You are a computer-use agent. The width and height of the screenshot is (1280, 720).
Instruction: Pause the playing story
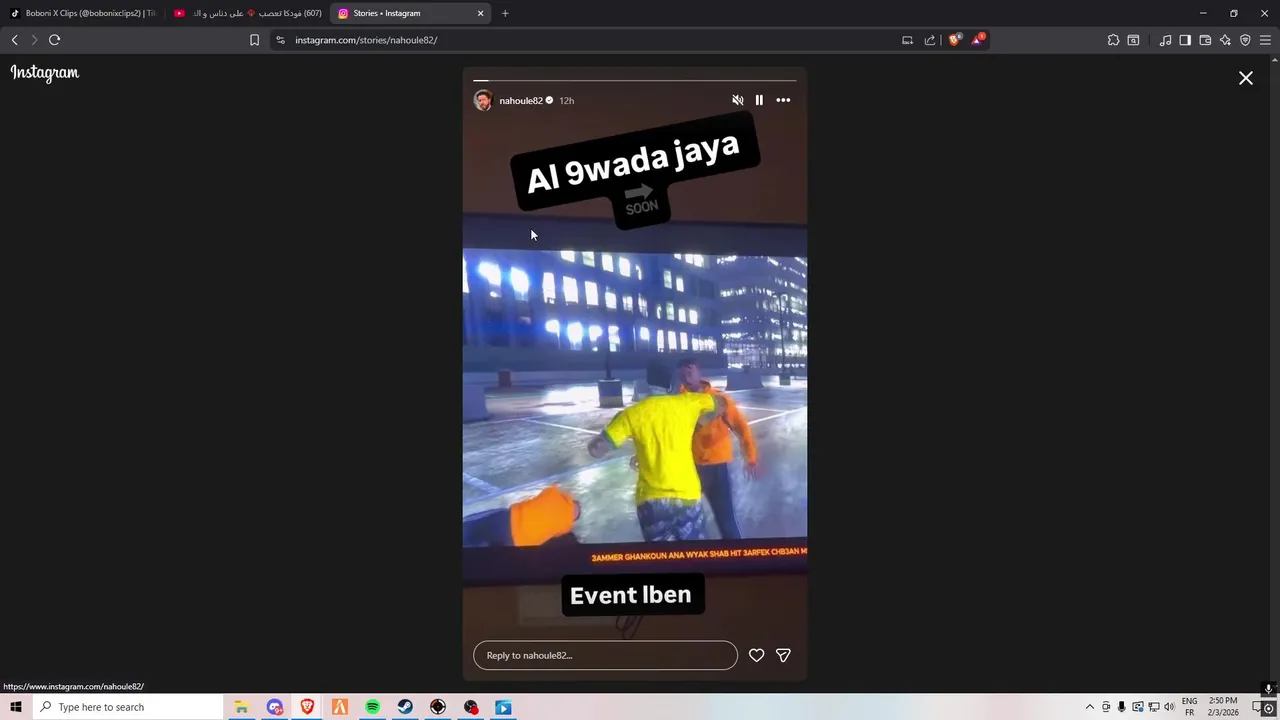(759, 100)
